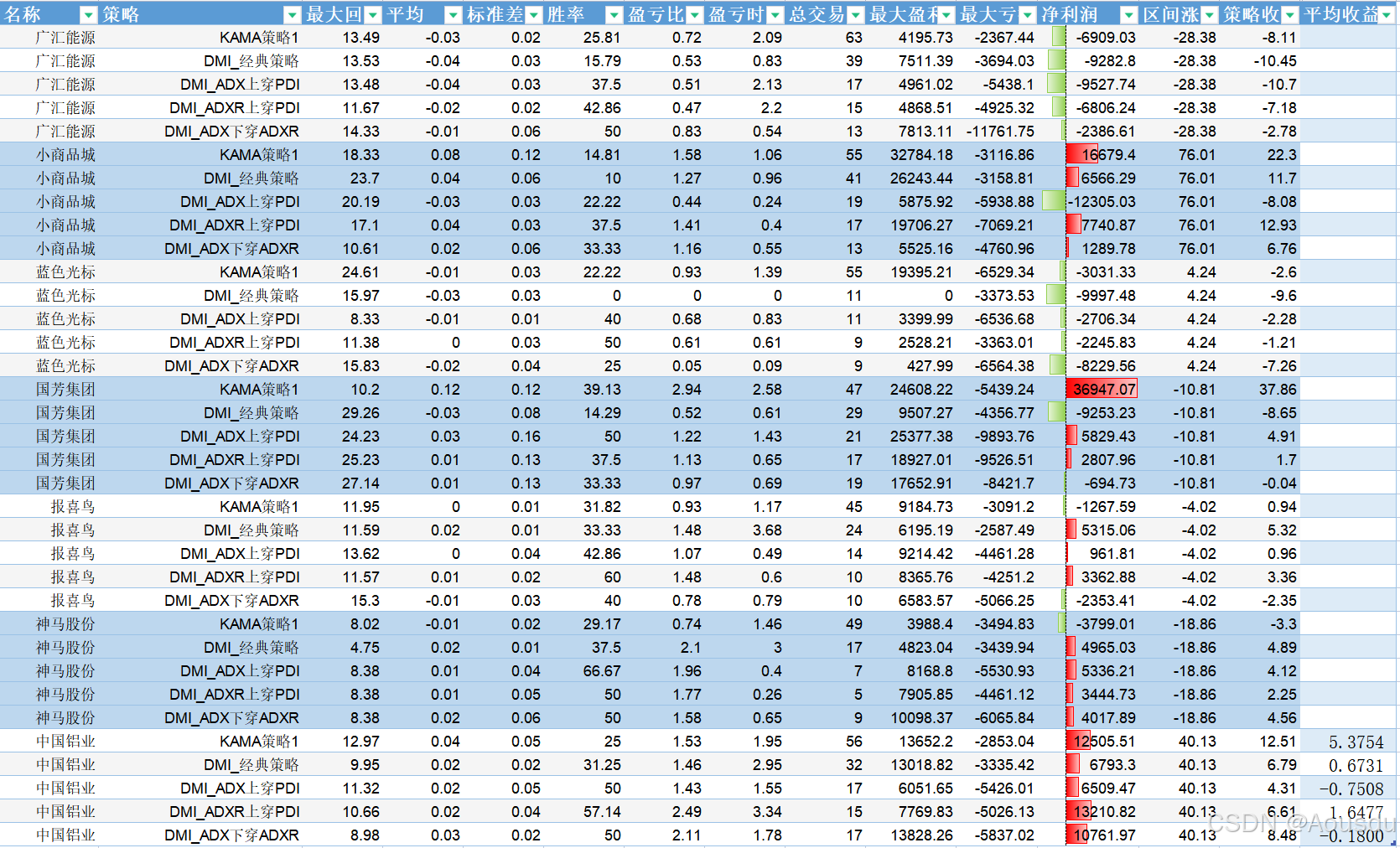This screenshot has width=1400, height=848.
Task: Click the profit-loss ratio cell 2.94
Action: [665, 390]
